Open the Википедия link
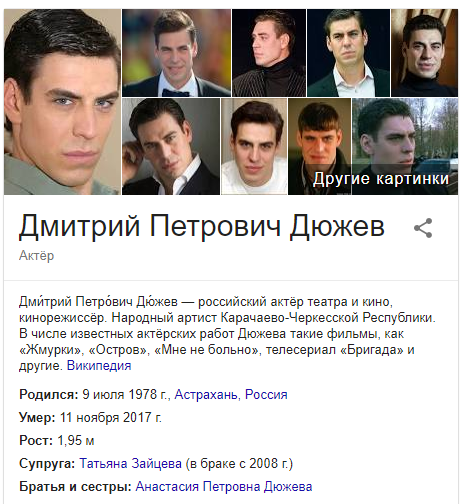This screenshot has width=463, height=504. point(99,366)
